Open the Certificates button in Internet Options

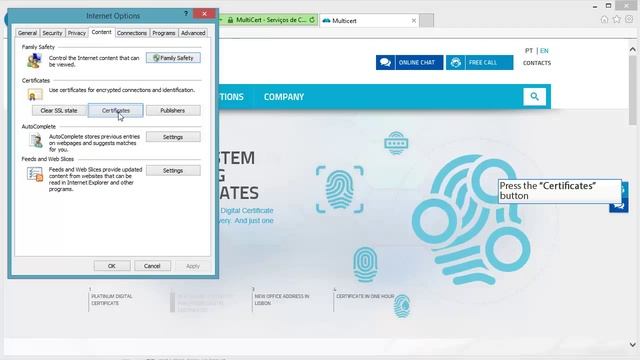pyautogui.click(x=116, y=111)
